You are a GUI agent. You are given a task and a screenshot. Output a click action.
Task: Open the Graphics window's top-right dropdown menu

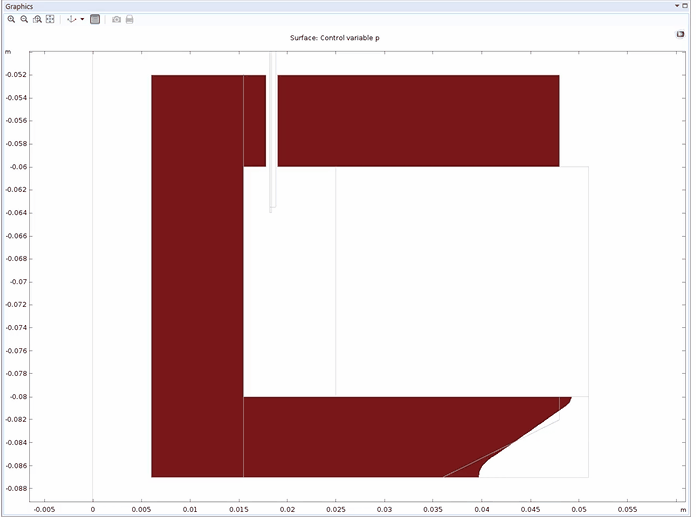click(677, 6)
